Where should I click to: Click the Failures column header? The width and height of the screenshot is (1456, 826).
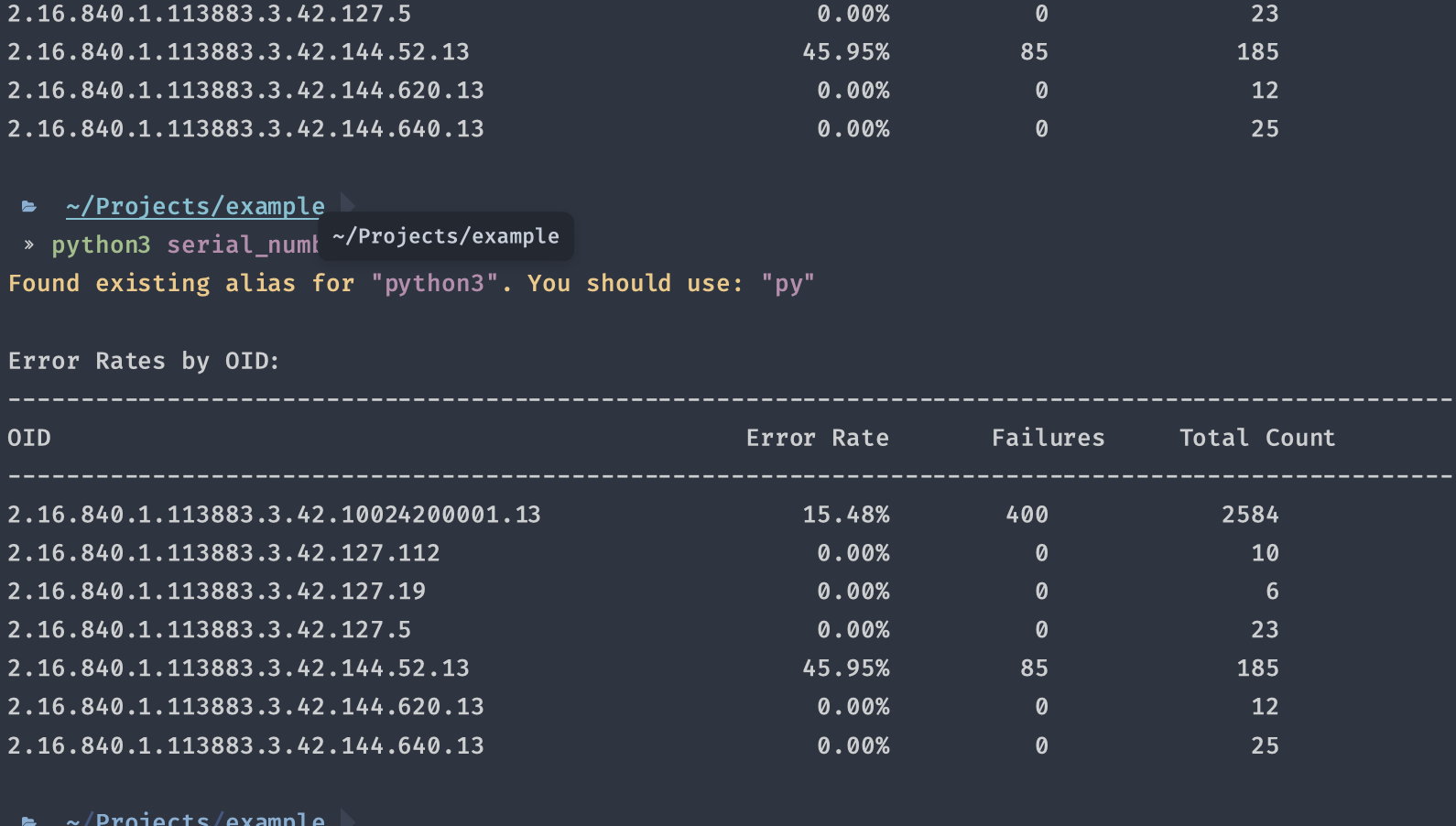point(1049,438)
